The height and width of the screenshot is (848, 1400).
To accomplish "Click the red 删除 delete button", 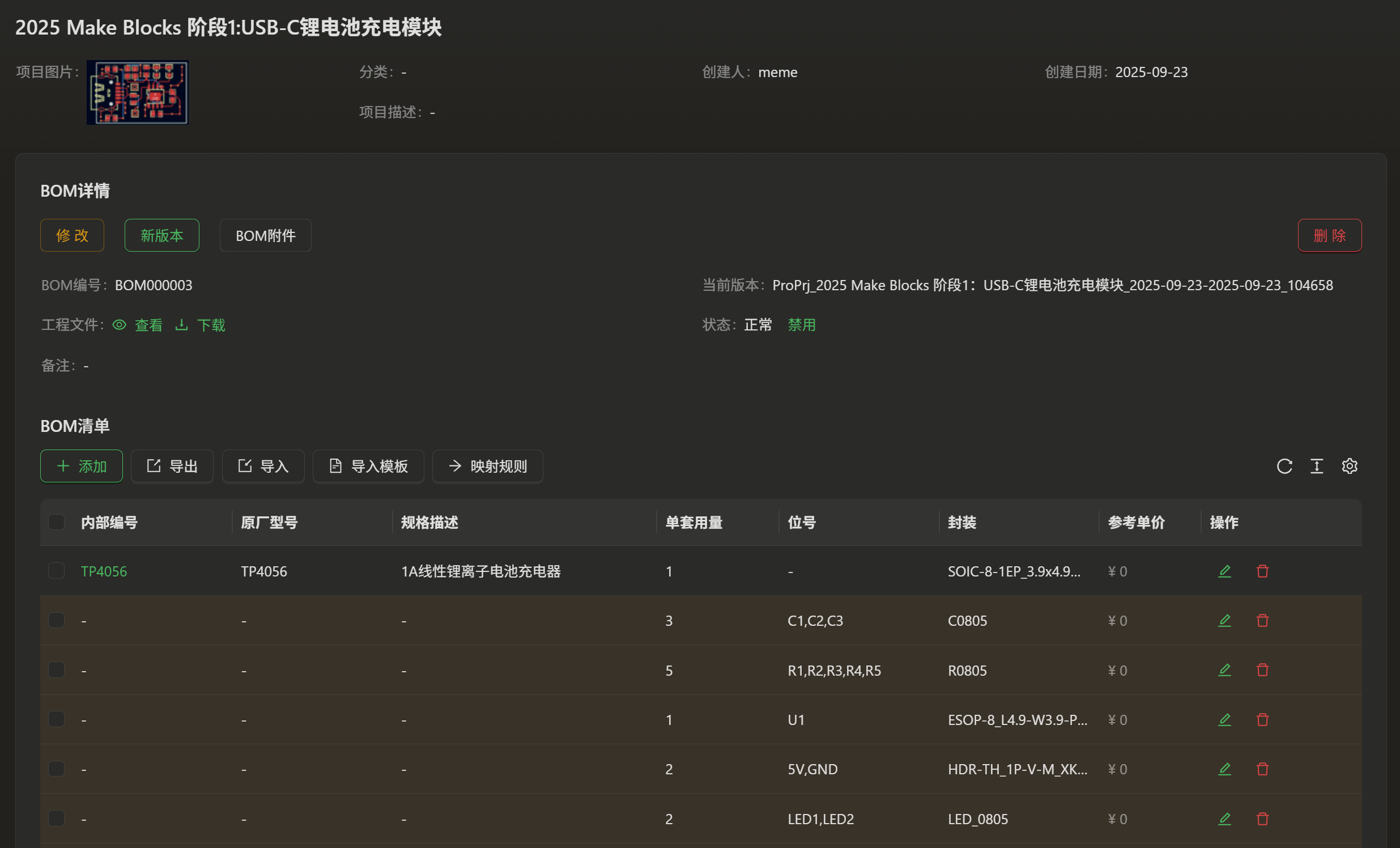I will [1329, 235].
